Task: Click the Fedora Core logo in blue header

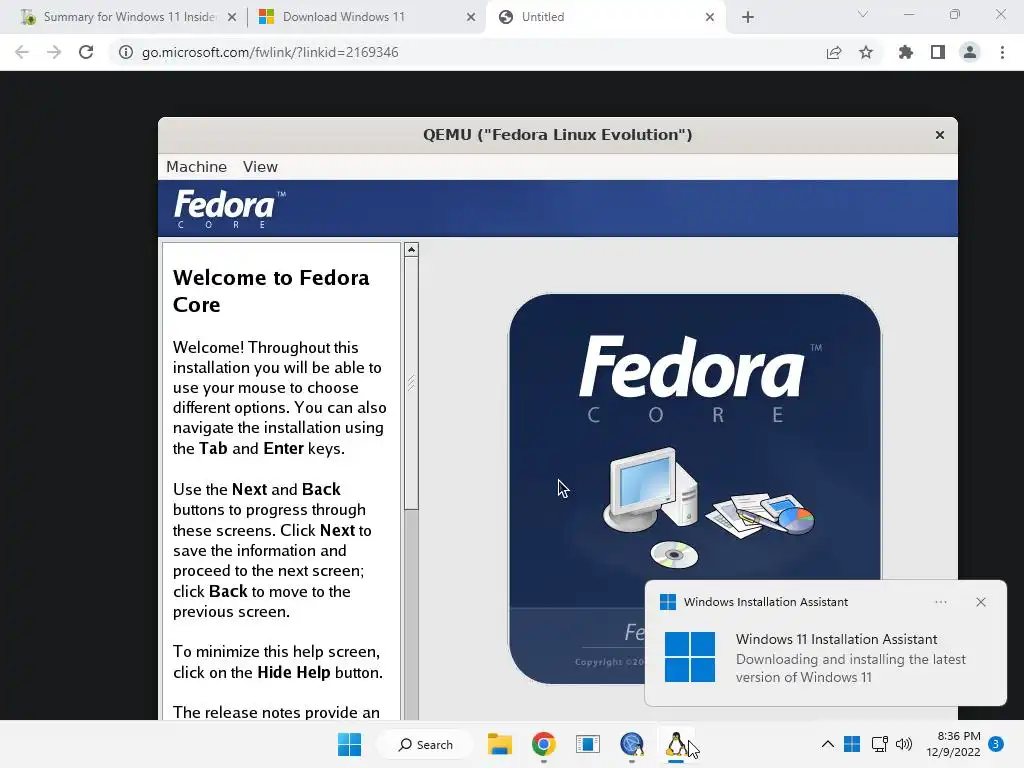Action: pyautogui.click(x=229, y=209)
